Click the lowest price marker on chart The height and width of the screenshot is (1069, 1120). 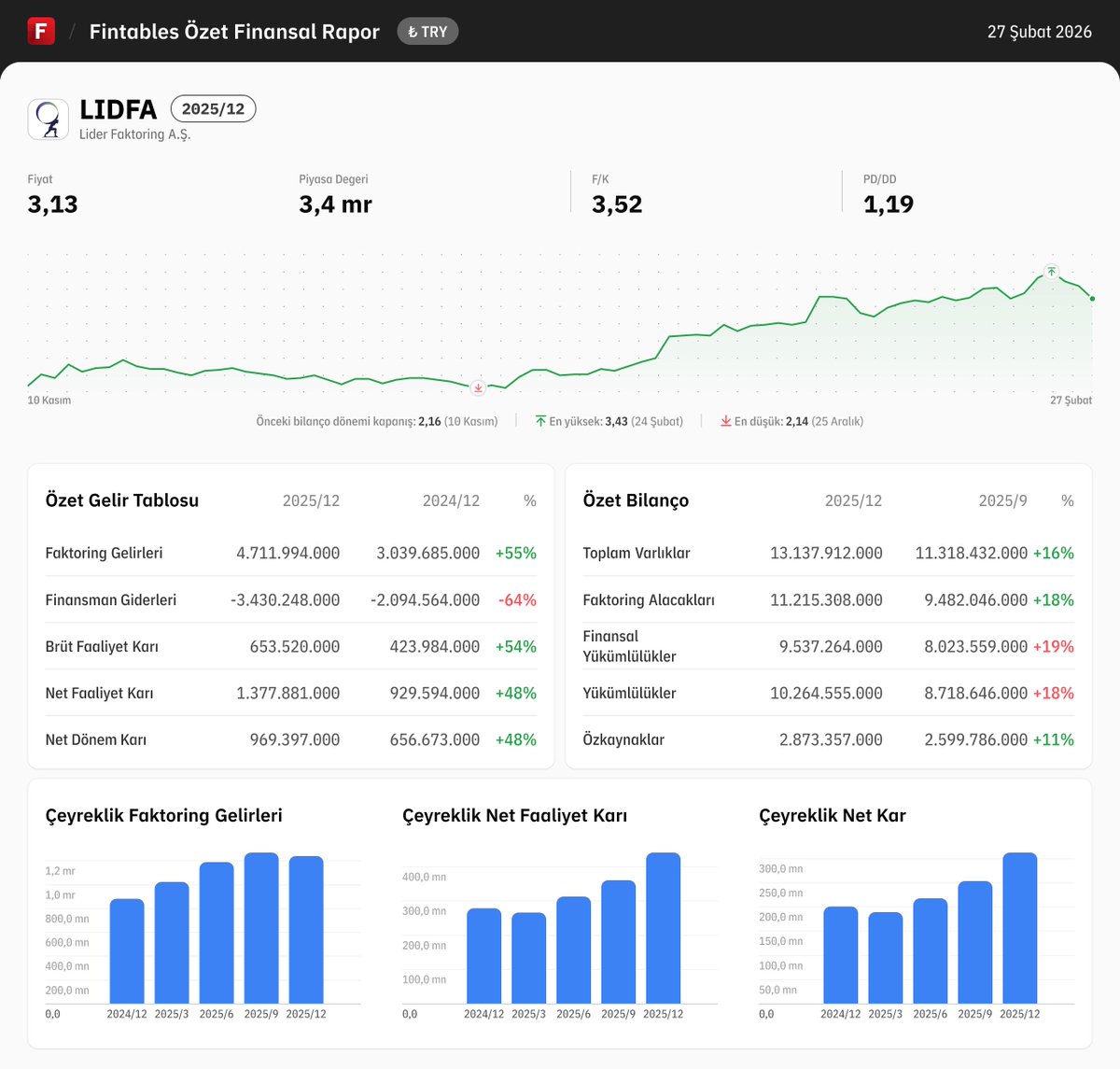[x=478, y=387]
